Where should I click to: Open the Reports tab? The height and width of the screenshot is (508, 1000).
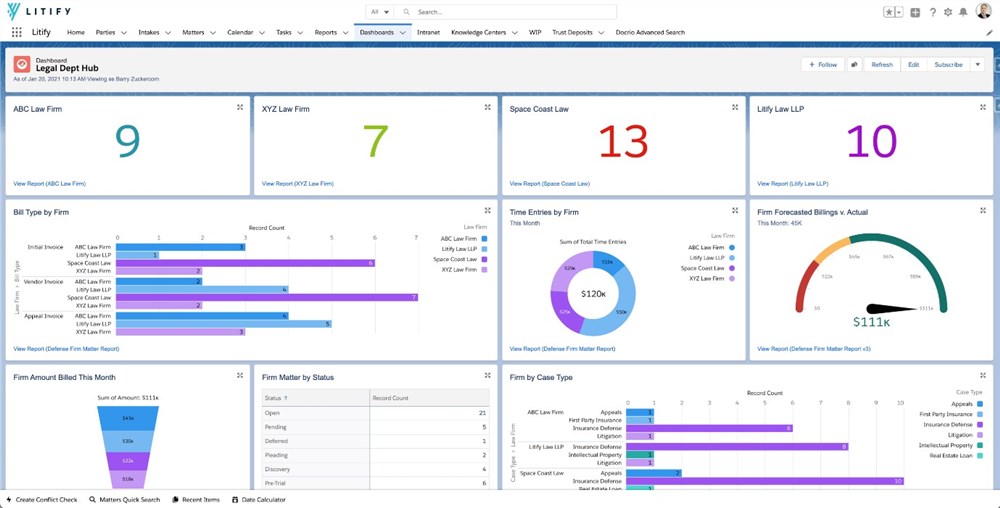[326, 33]
